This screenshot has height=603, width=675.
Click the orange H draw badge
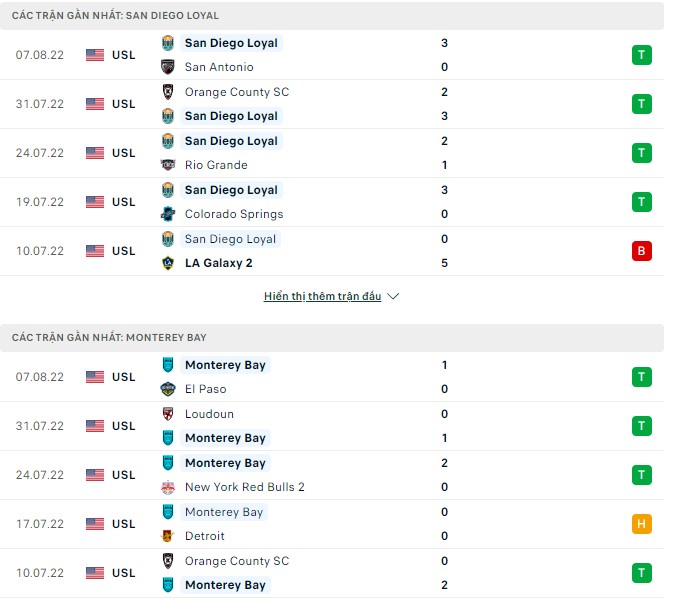(x=640, y=524)
